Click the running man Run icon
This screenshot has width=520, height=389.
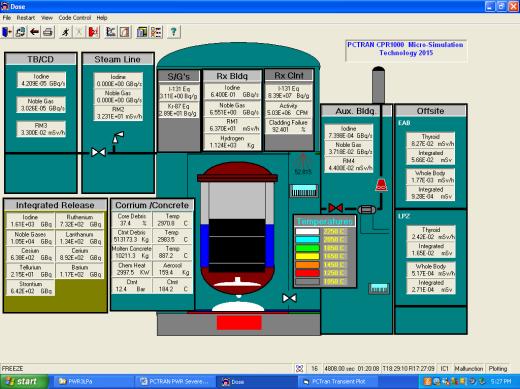point(66,32)
